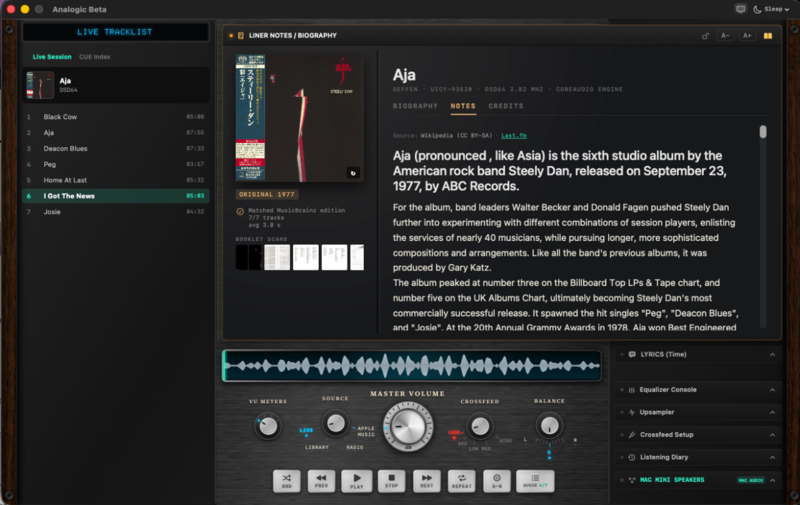This screenshot has height=505, width=800.
Task: Stop playback with the STOP button
Action: point(391,481)
